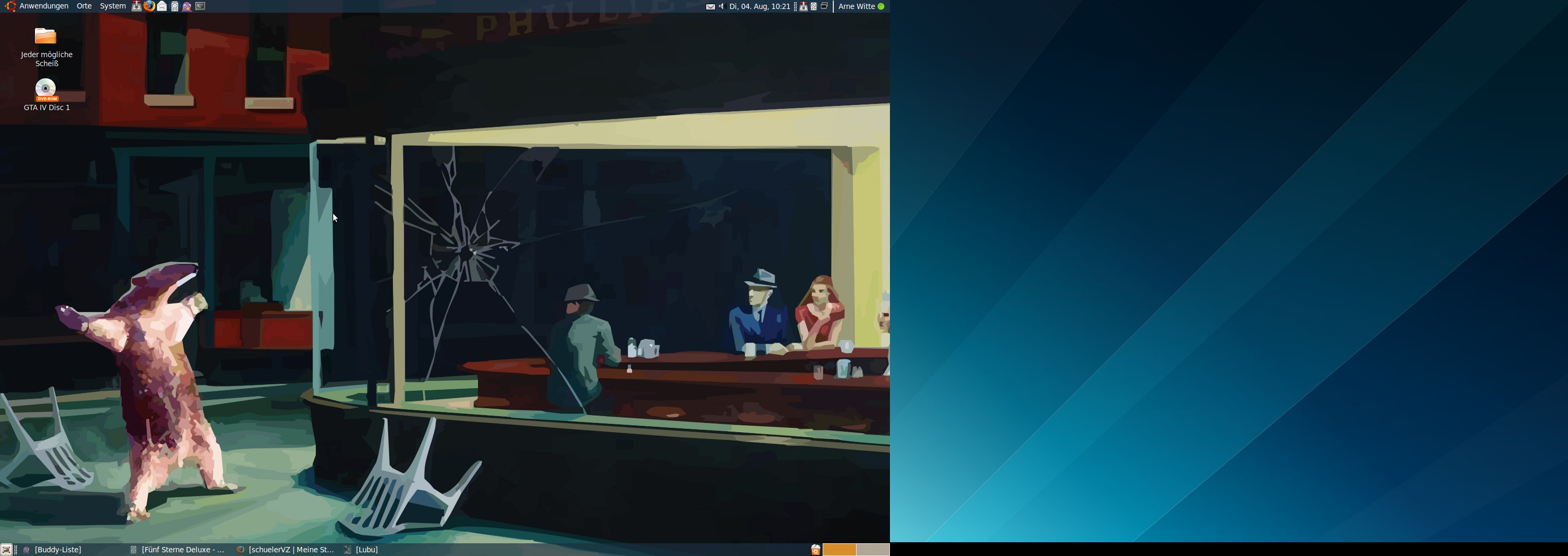Open the Arne Witte user menu

(x=857, y=7)
